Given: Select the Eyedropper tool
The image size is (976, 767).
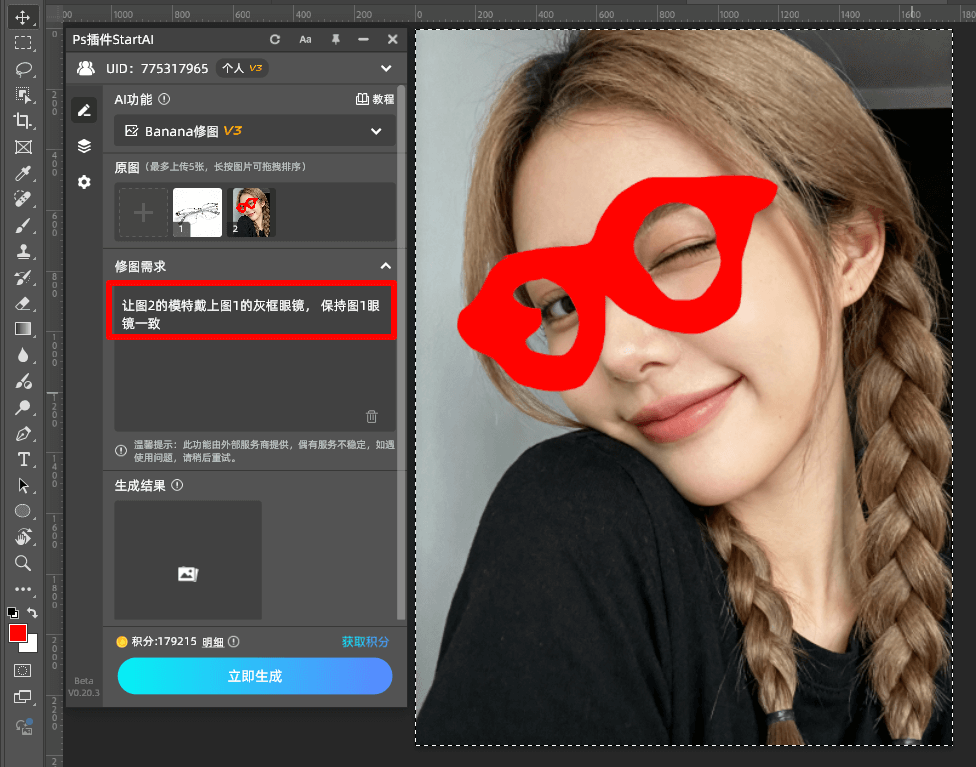Looking at the screenshot, I should (x=24, y=173).
